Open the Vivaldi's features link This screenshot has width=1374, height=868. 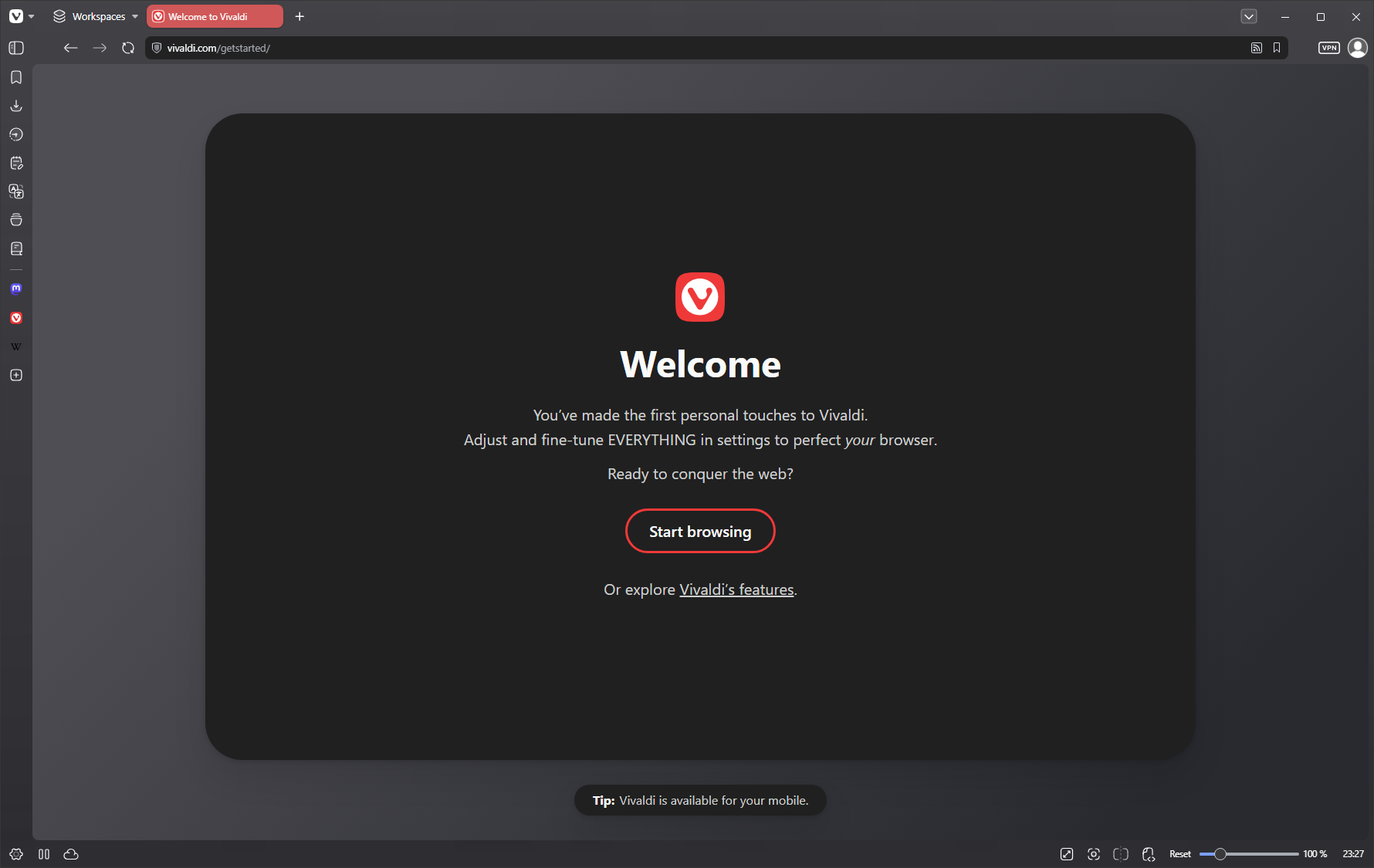(736, 589)
